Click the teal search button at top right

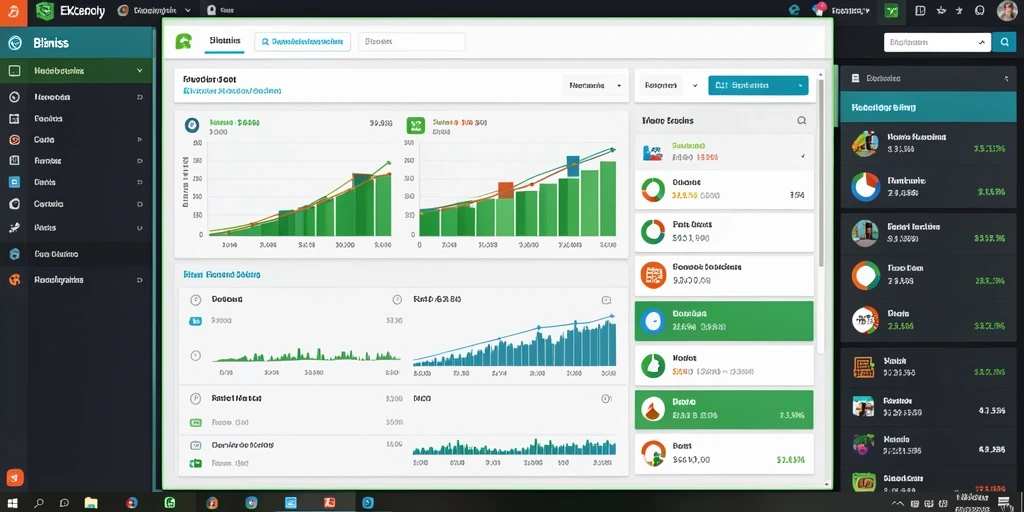(1003, 42)
